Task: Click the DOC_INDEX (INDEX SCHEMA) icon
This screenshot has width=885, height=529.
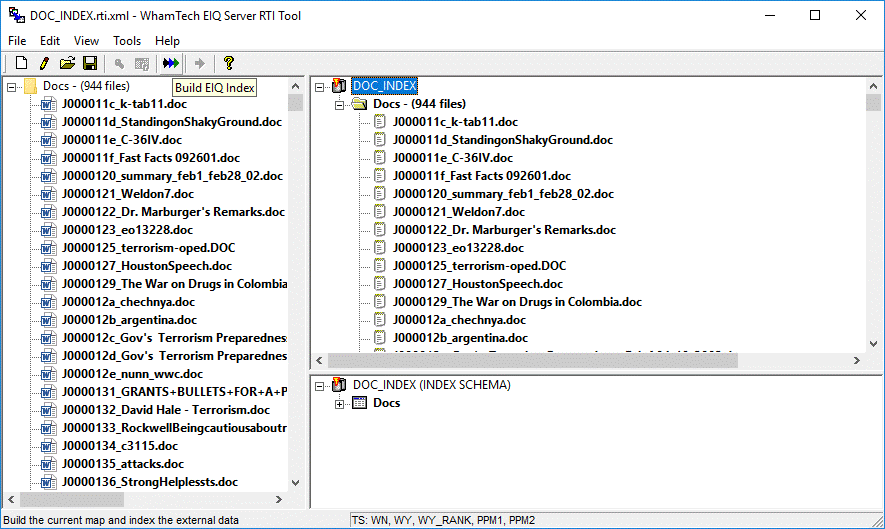Action: (339, 385)
